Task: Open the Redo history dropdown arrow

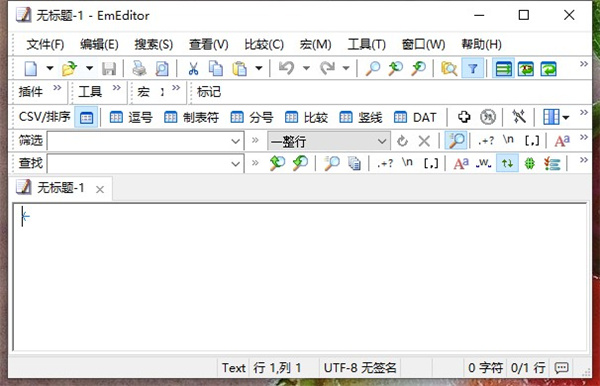Action: click(346, 68)
